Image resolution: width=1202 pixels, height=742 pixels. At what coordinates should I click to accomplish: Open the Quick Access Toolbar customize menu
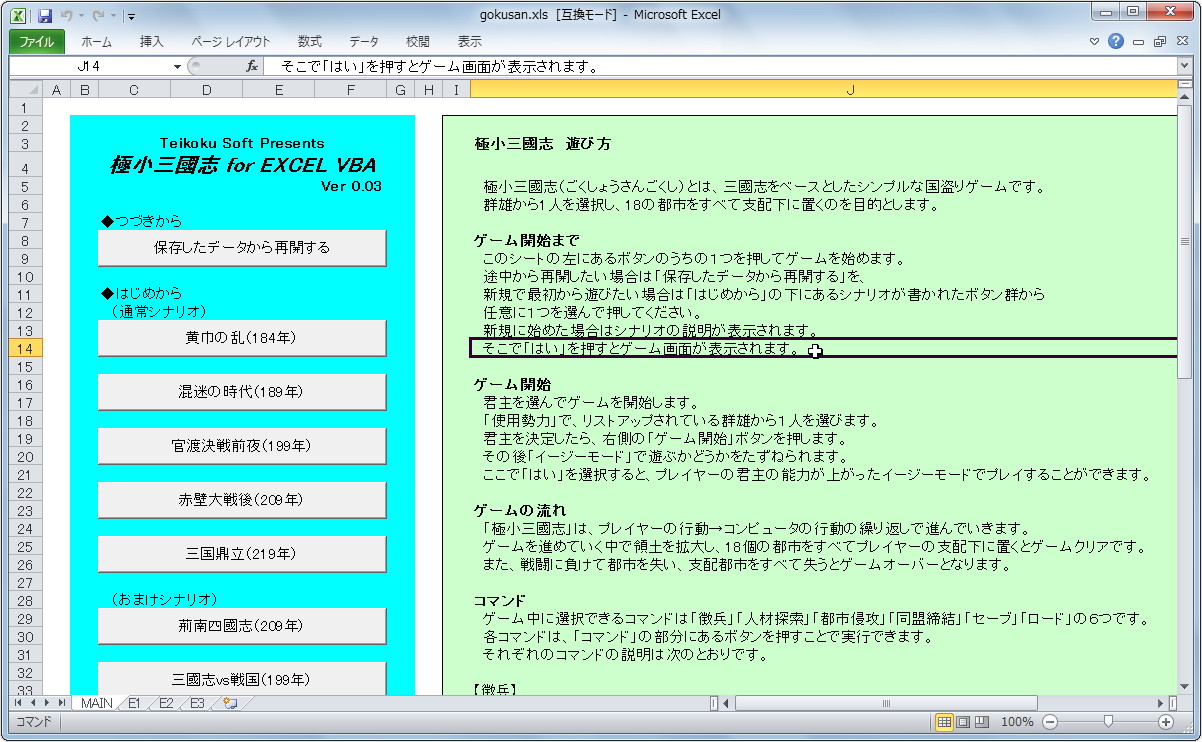click(x=131, y=17)
